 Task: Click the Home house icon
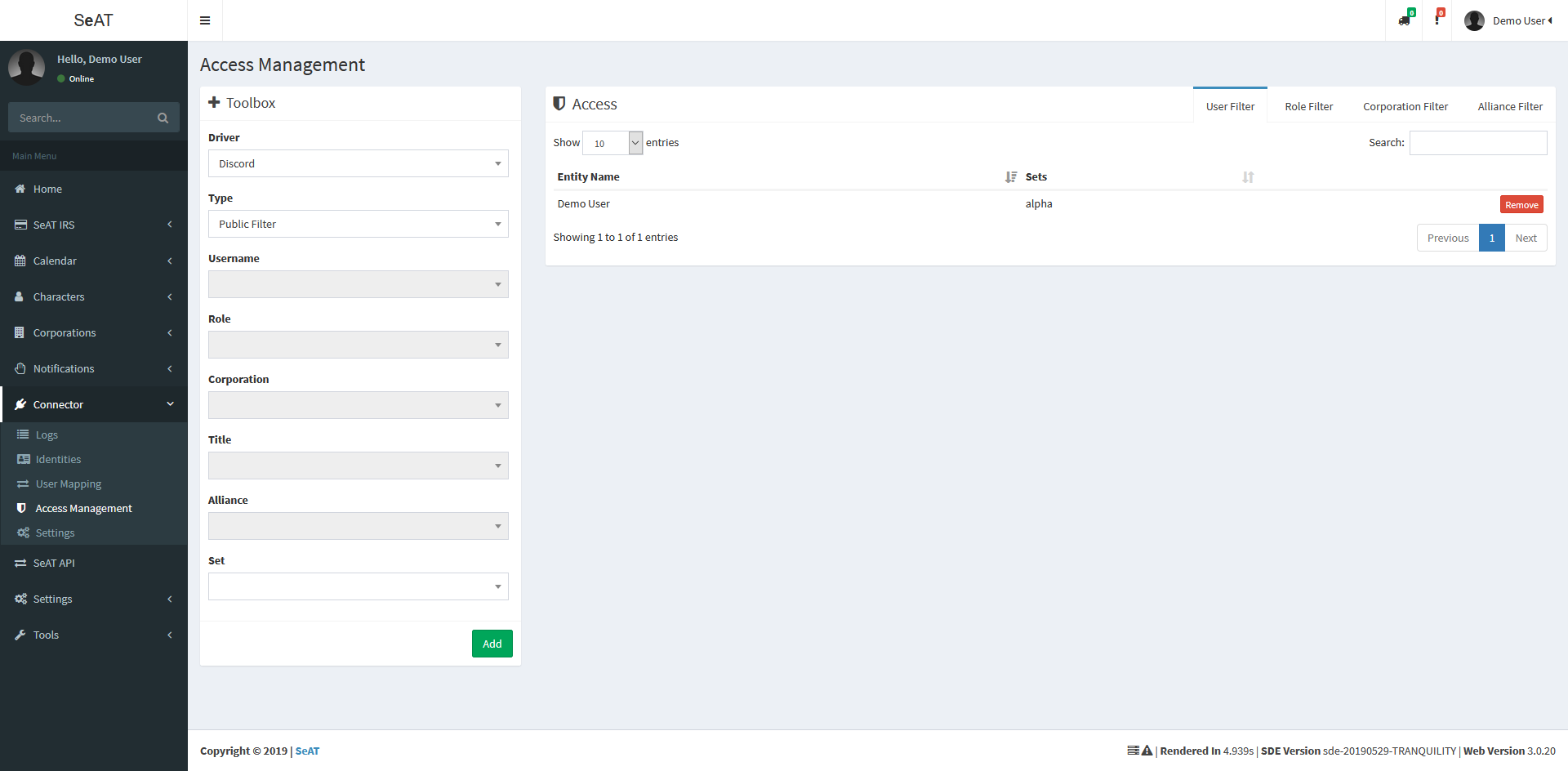[20, 189]
